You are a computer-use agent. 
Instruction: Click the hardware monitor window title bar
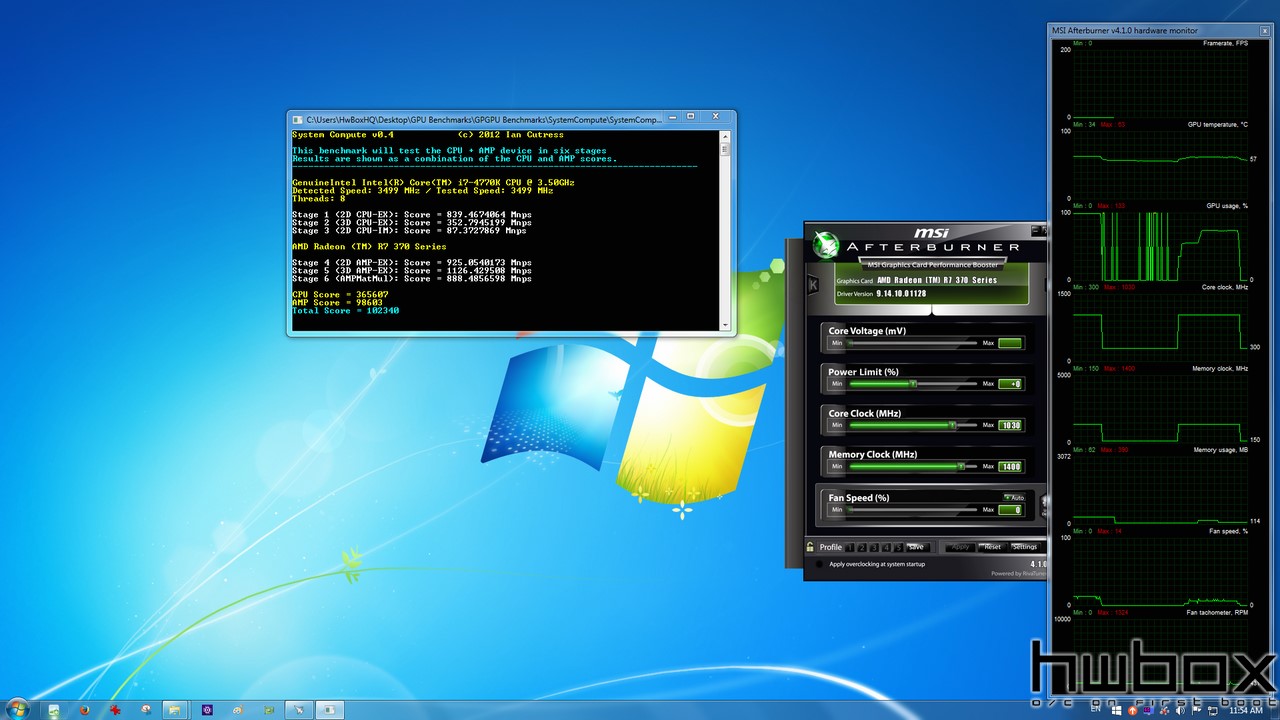[1160, 30]
